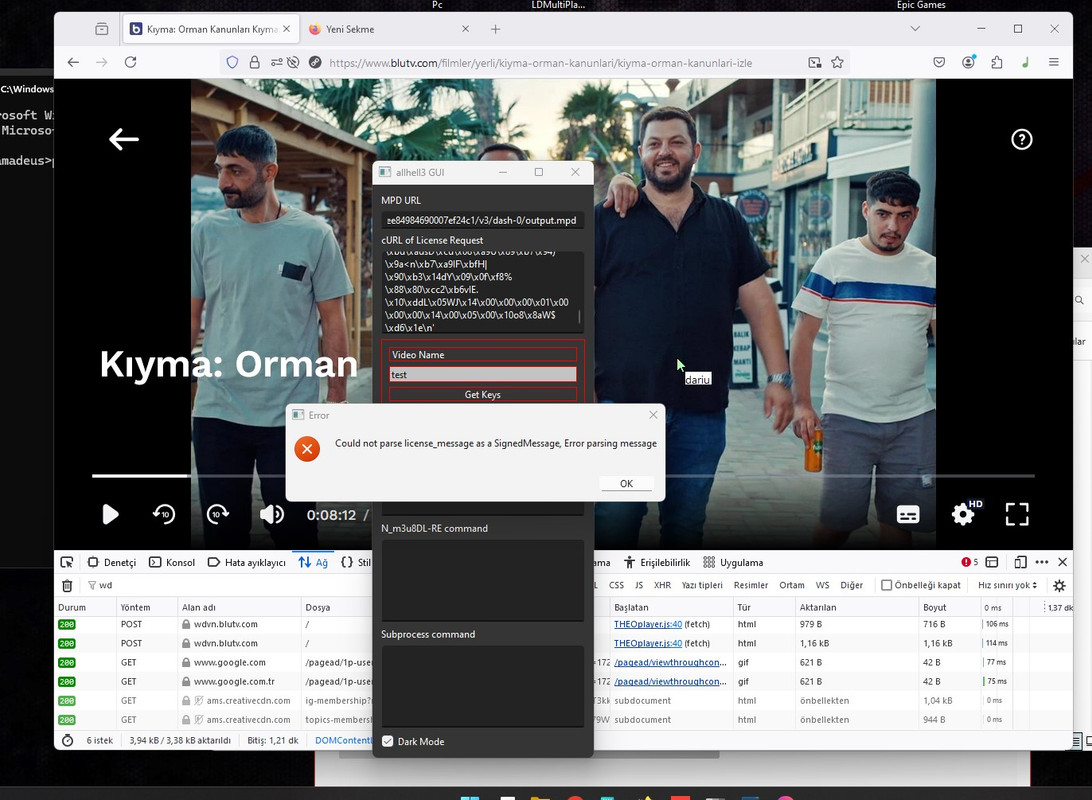Image resolution: width=1092 pixels, height=800 pixels.
Task: Click the MPD URL input field
Action: (483, 220)
